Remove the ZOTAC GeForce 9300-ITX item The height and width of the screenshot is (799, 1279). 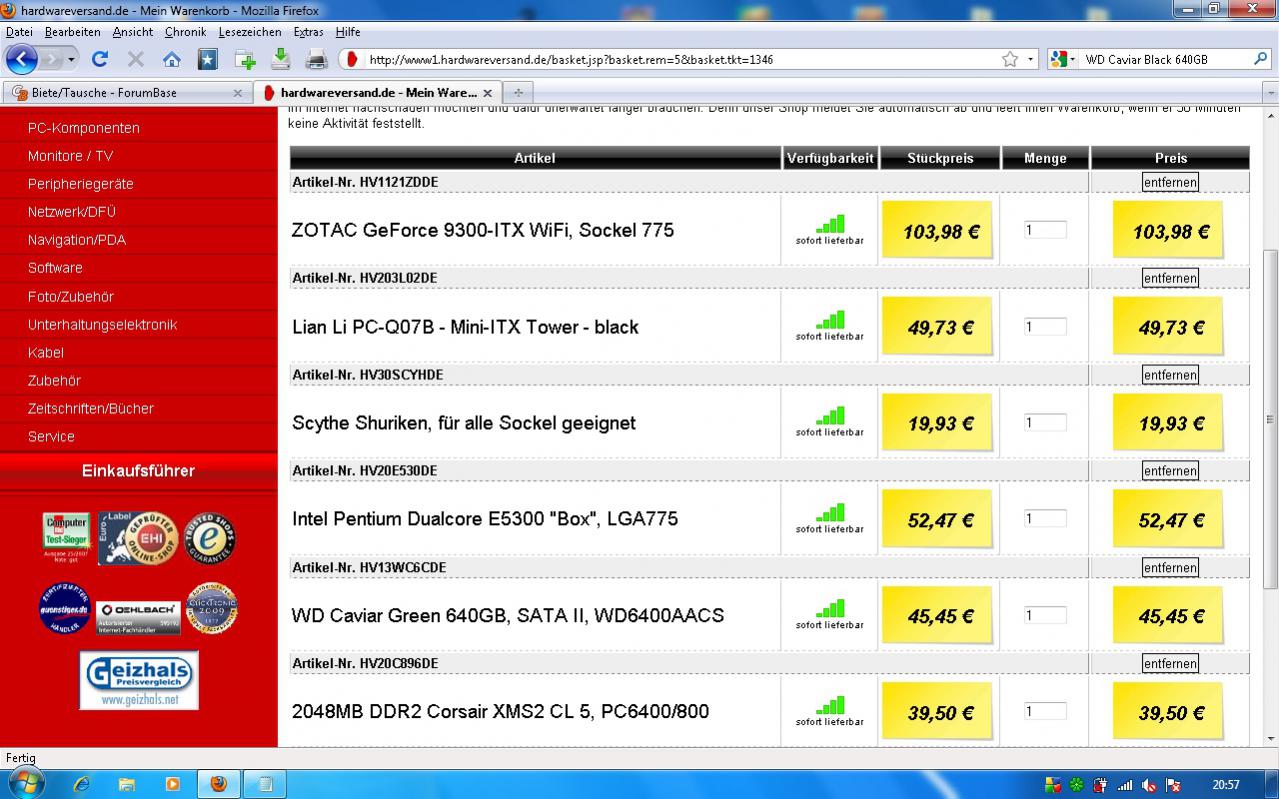tap(1170, 182)
